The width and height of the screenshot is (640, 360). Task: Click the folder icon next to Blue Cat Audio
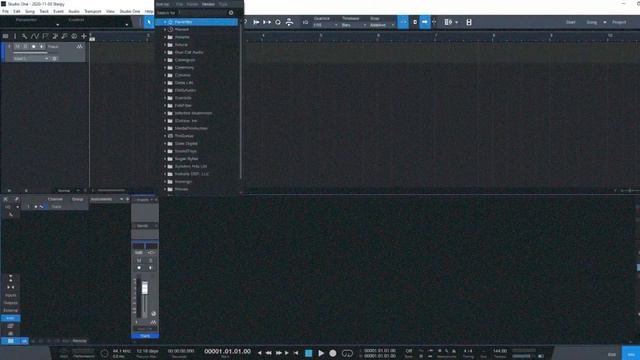click(x=170, y=52)
